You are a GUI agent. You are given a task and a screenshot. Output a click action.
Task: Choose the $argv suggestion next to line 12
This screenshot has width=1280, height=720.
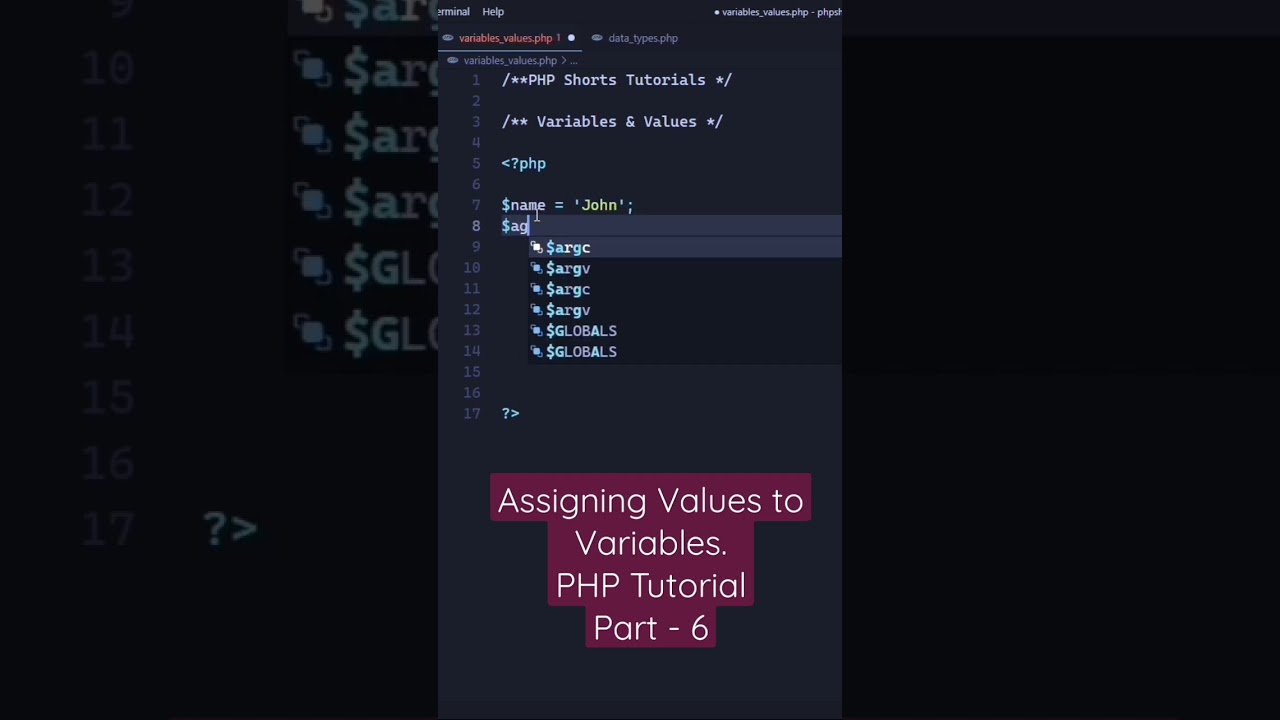[x=685, y=310]
